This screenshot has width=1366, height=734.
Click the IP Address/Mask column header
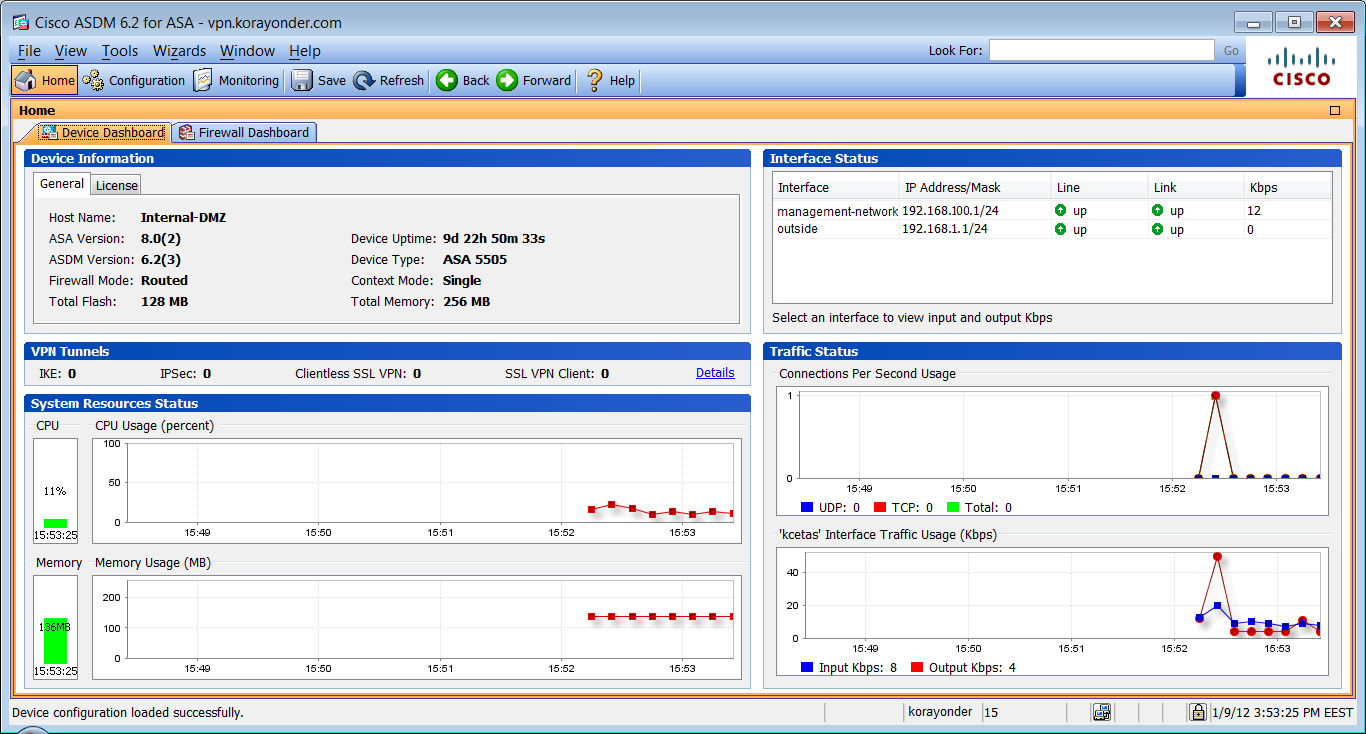(x=975, y=187)
